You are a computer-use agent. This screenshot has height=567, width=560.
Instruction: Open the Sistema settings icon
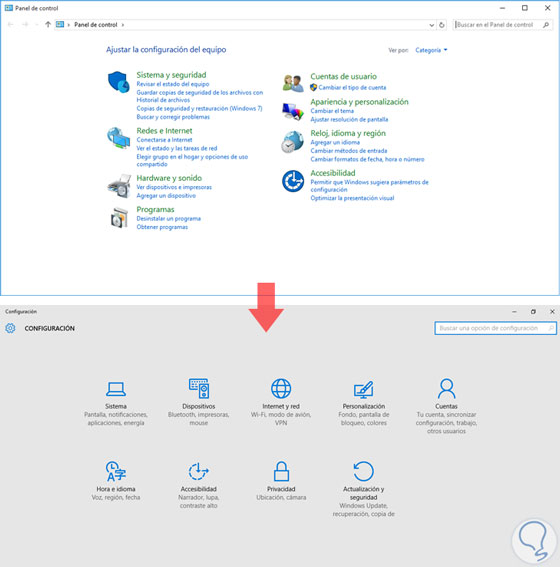116,389
